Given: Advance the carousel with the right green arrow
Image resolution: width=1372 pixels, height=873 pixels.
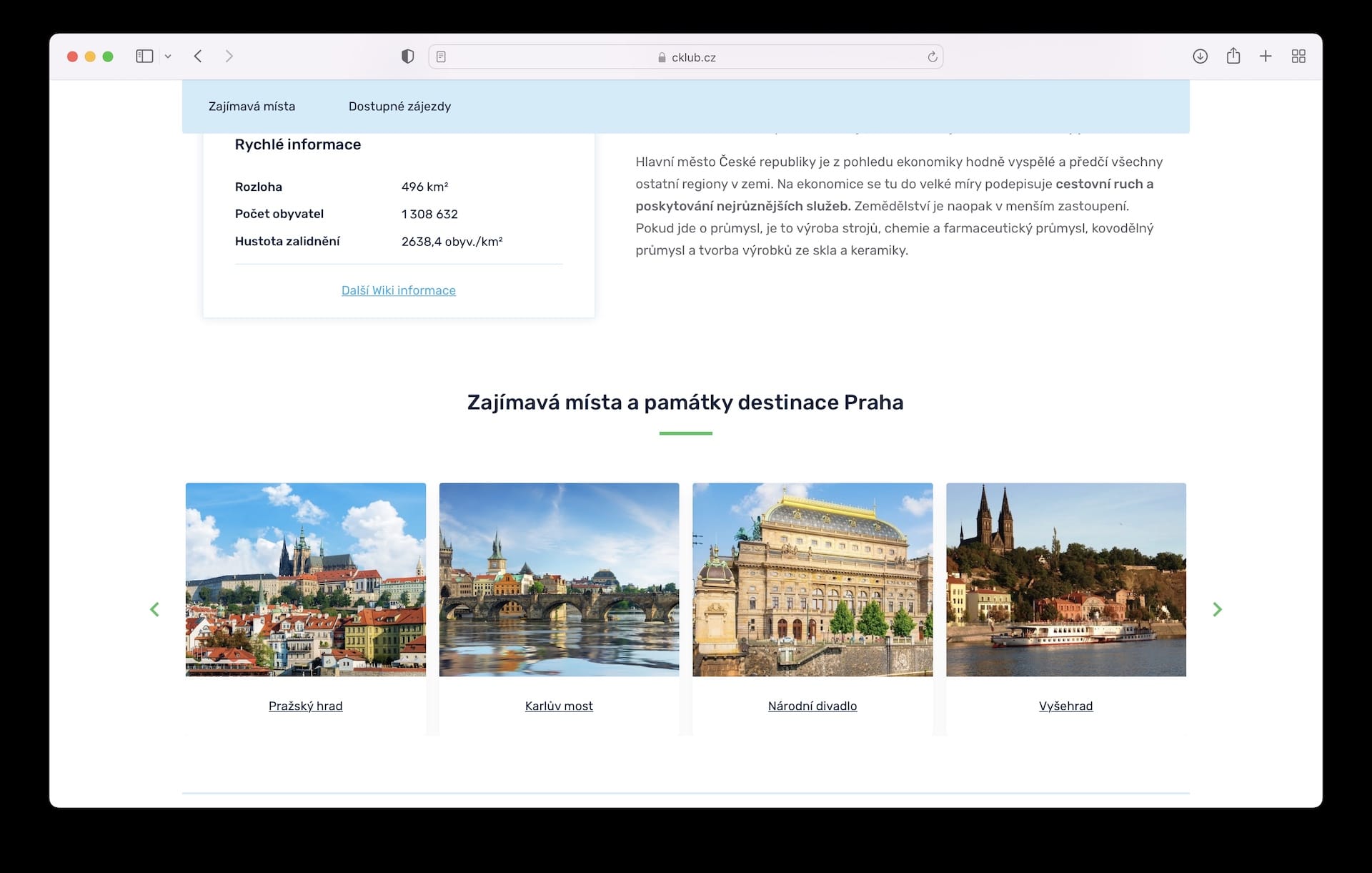Looking at the screenshot, I should (x=1217, y=609).
